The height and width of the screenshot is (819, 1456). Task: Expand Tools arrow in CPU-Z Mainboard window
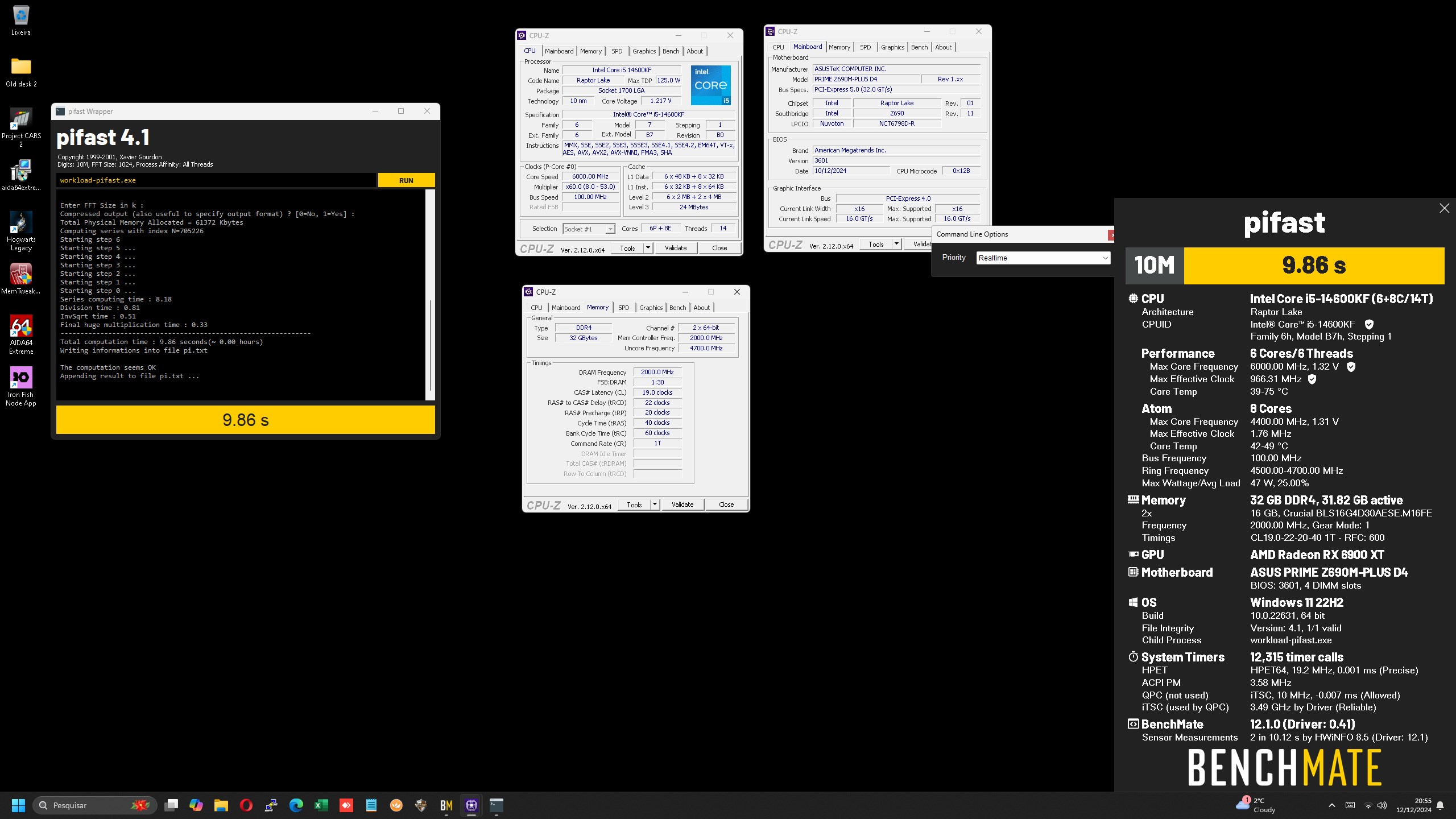[896, 244]
